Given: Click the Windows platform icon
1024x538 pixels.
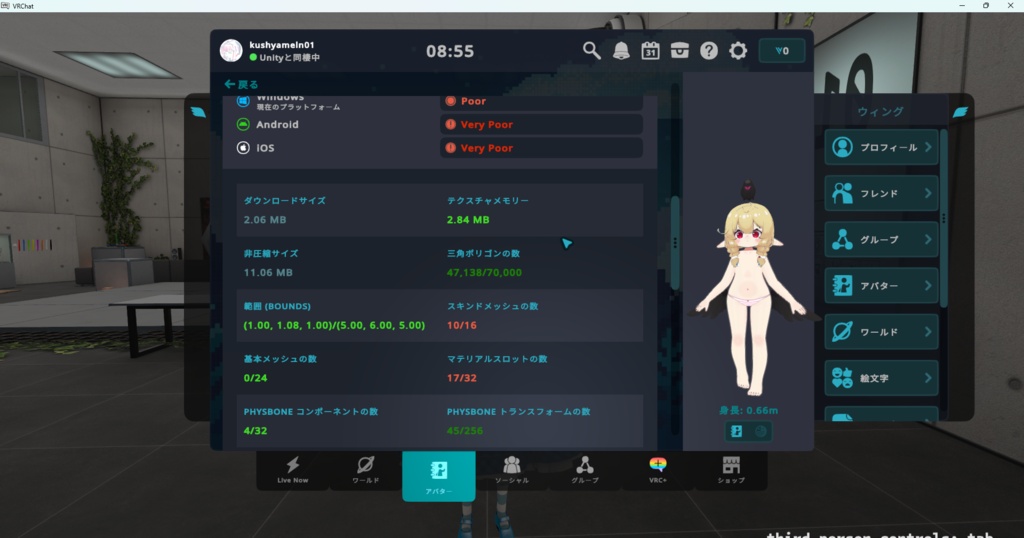Looking at the screenshot, I should tap(243, 101).
